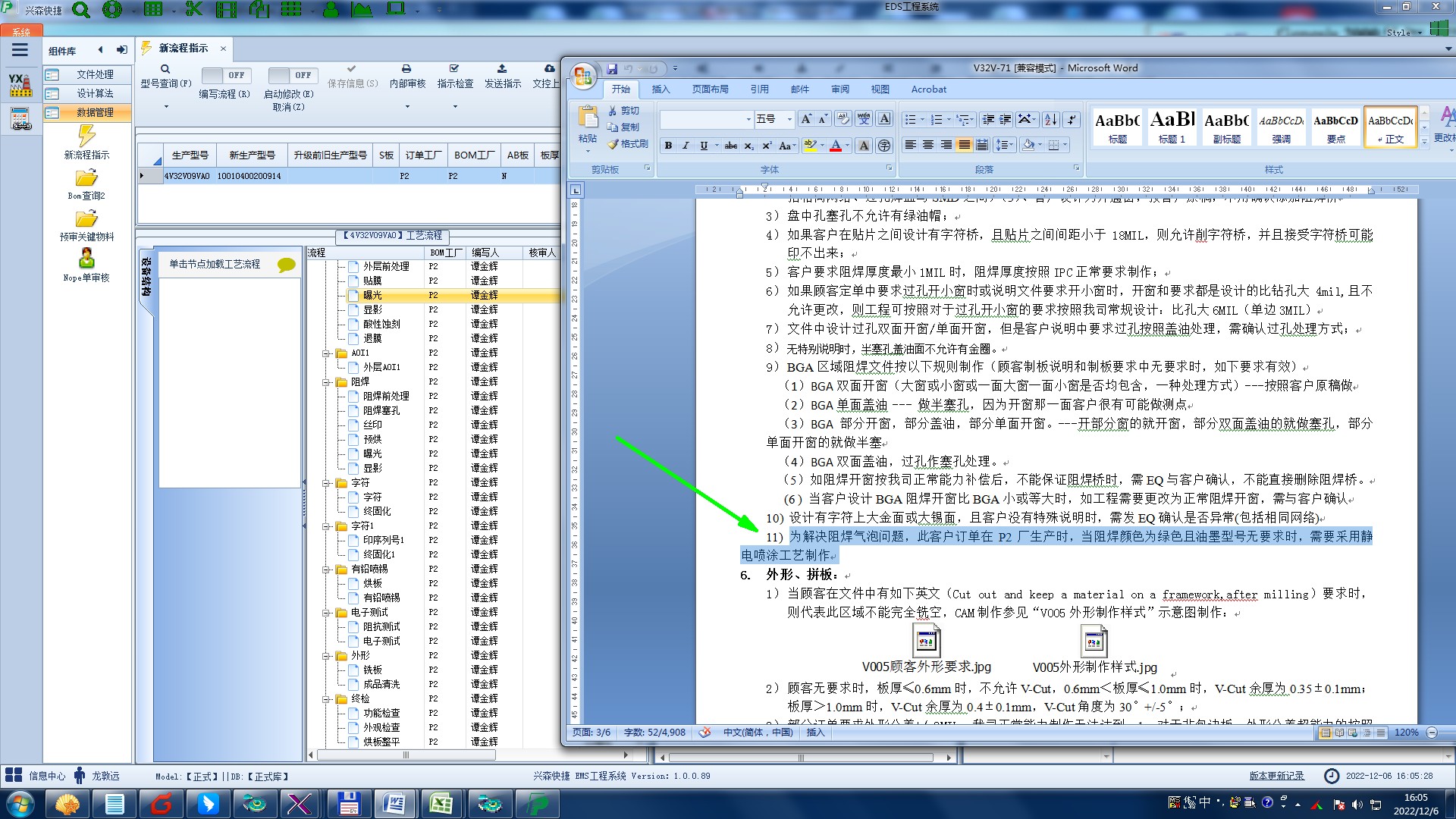Collapse the 字符1 tree folder
Screen dimensions: 1456x819
click(x=327, y=526)
